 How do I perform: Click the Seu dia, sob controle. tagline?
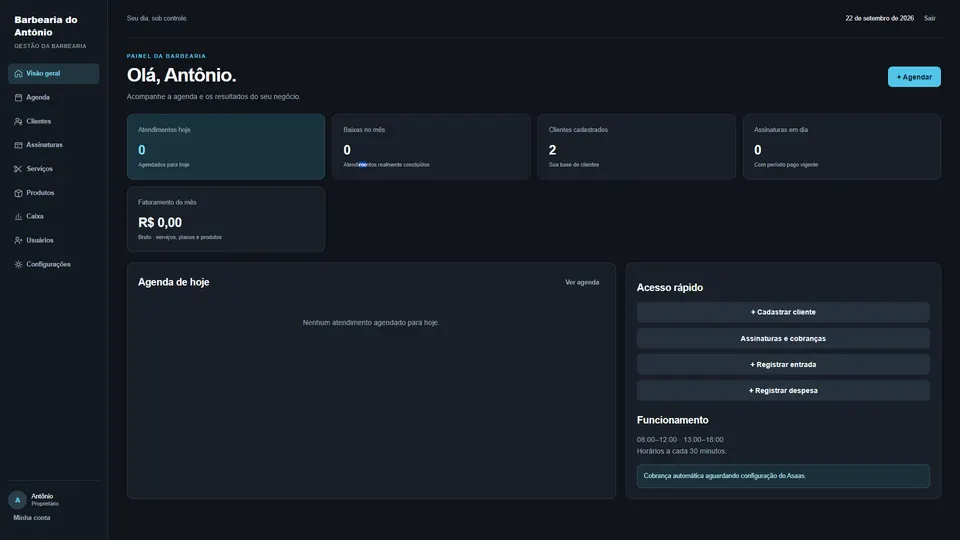(157, 18)
